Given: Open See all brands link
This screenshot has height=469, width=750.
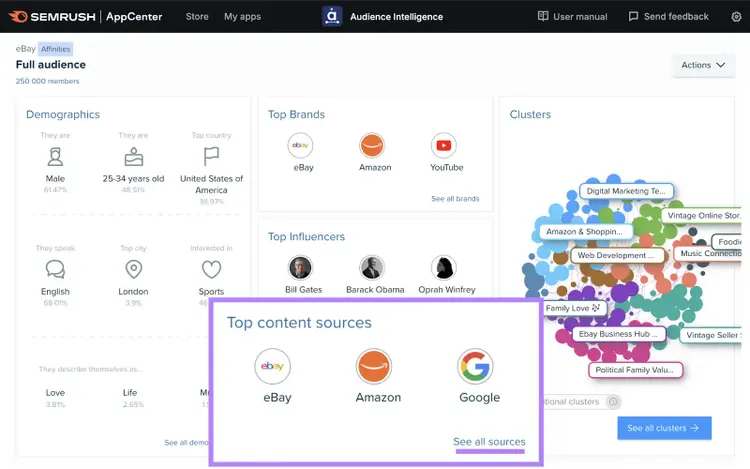Looking at the screenshot, I should [455, 199].
